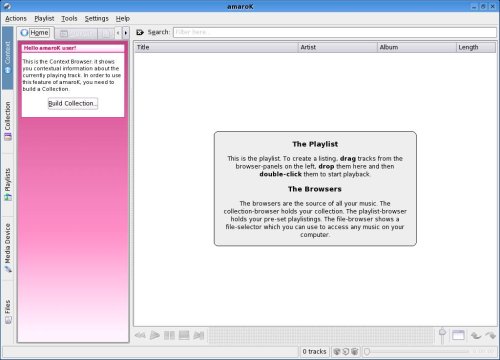Open the Settings menu

coord(97,18)
